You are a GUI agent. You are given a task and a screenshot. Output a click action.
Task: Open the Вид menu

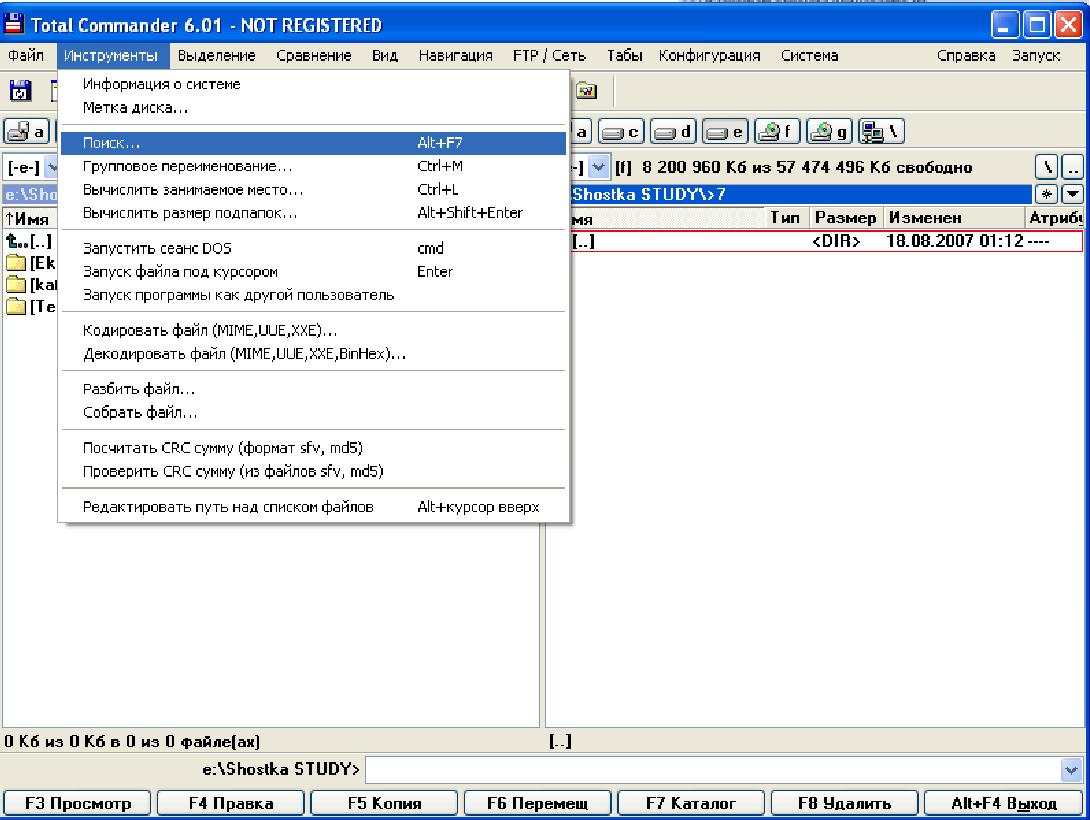[384, 56]
